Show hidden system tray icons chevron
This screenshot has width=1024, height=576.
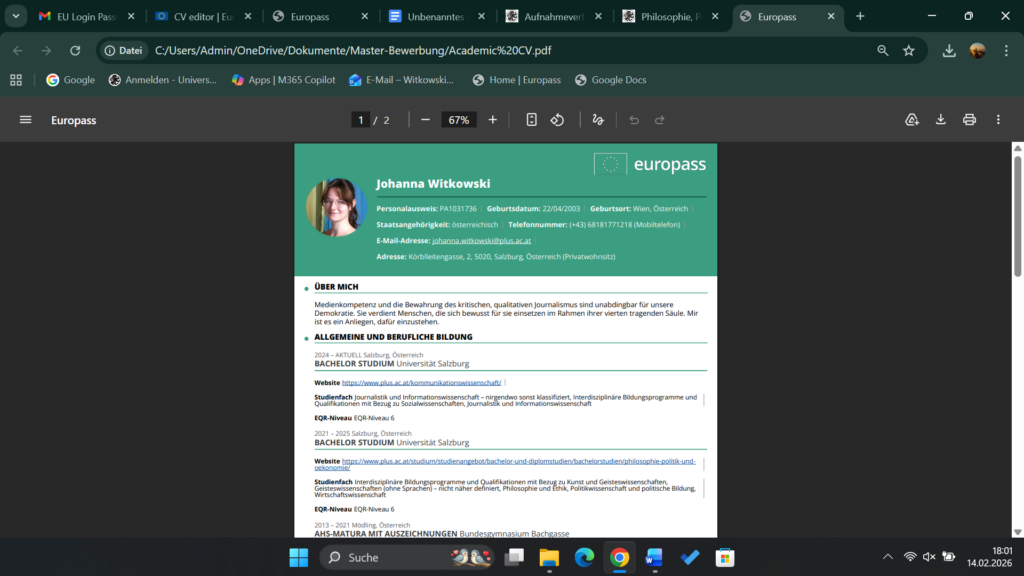tap(887, 557)
